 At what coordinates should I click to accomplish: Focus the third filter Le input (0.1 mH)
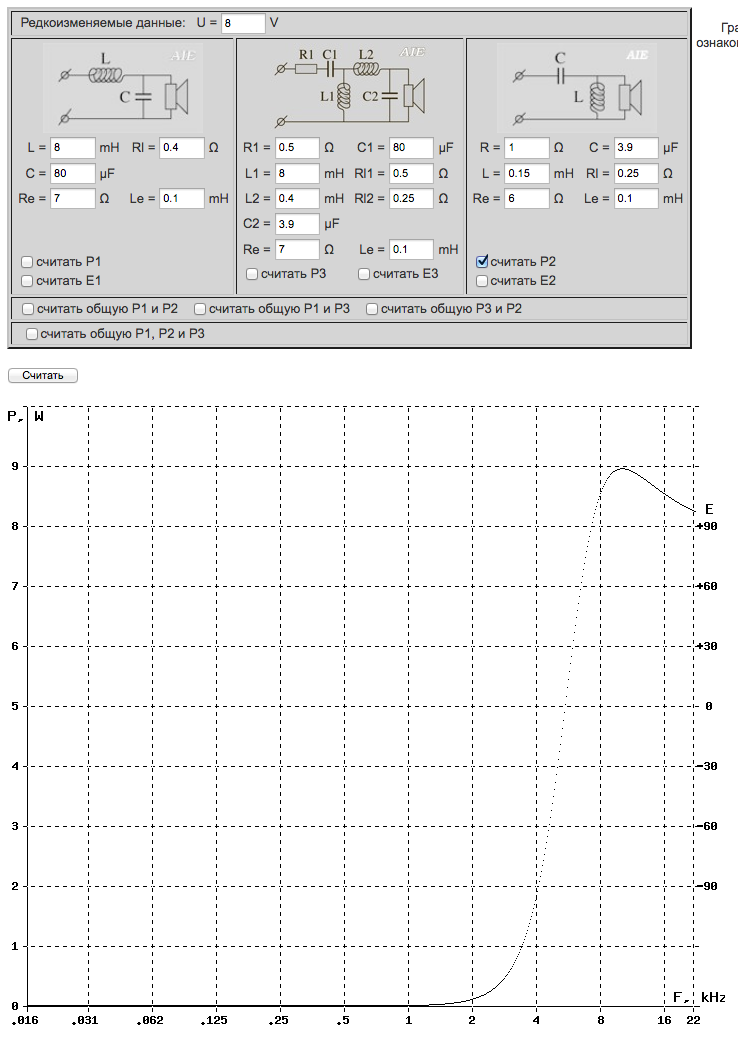[x=636, y=199]
